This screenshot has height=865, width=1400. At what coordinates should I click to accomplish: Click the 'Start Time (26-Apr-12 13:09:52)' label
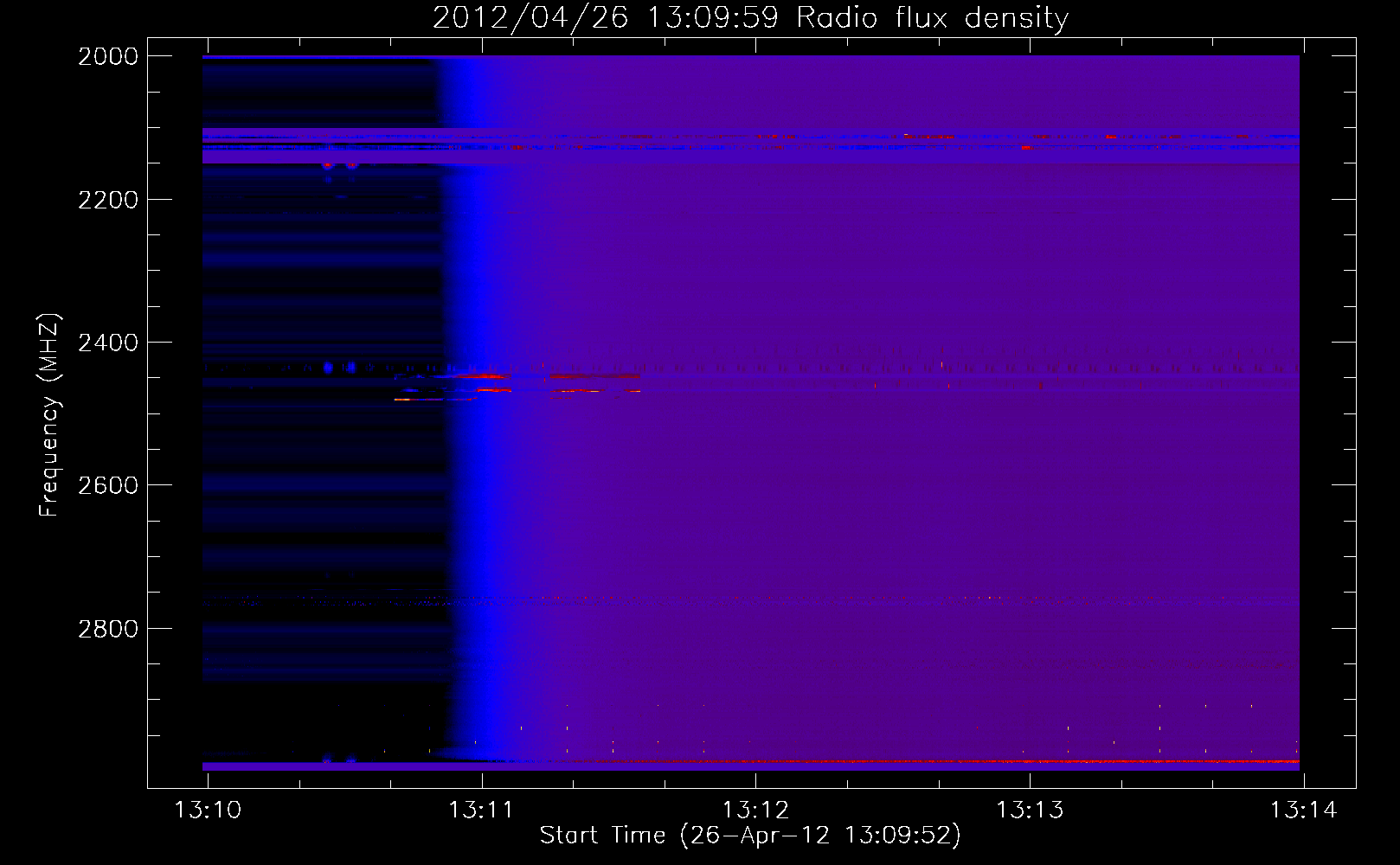750,836
